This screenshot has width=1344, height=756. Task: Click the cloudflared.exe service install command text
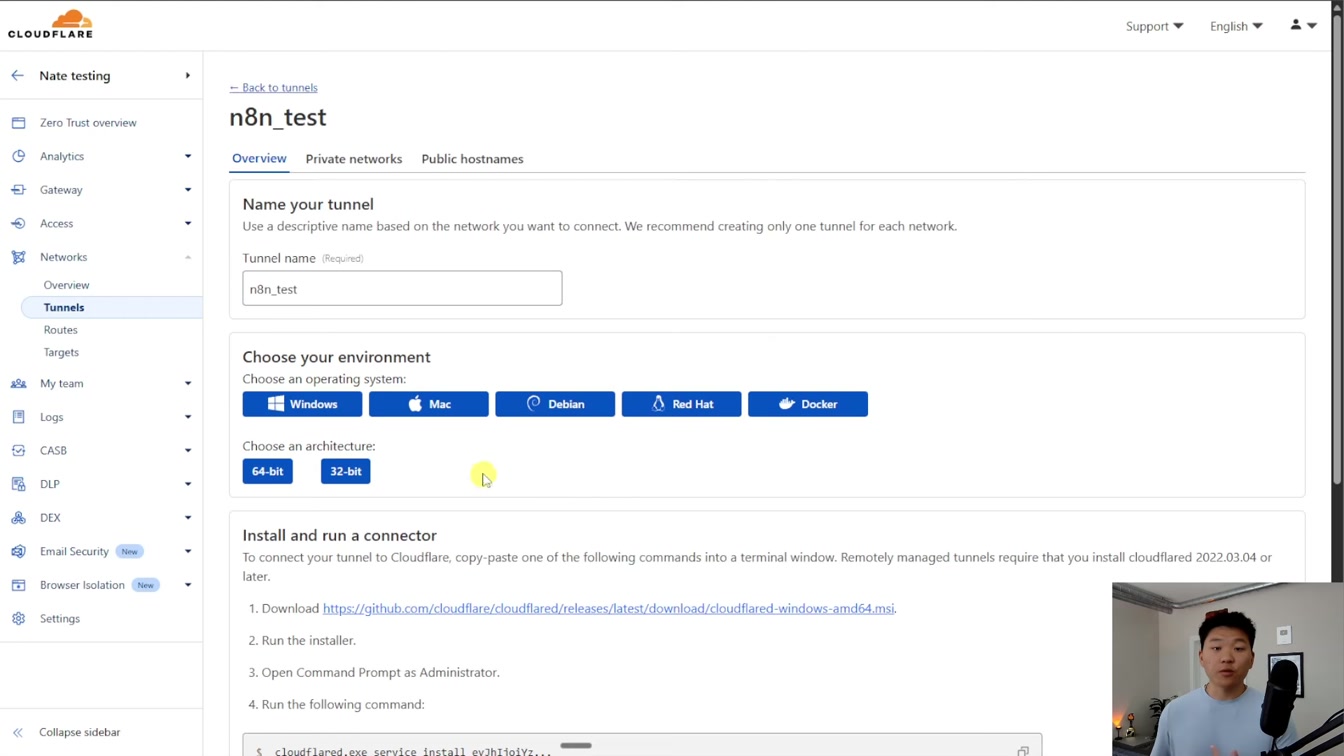click(x=413, y=751)
